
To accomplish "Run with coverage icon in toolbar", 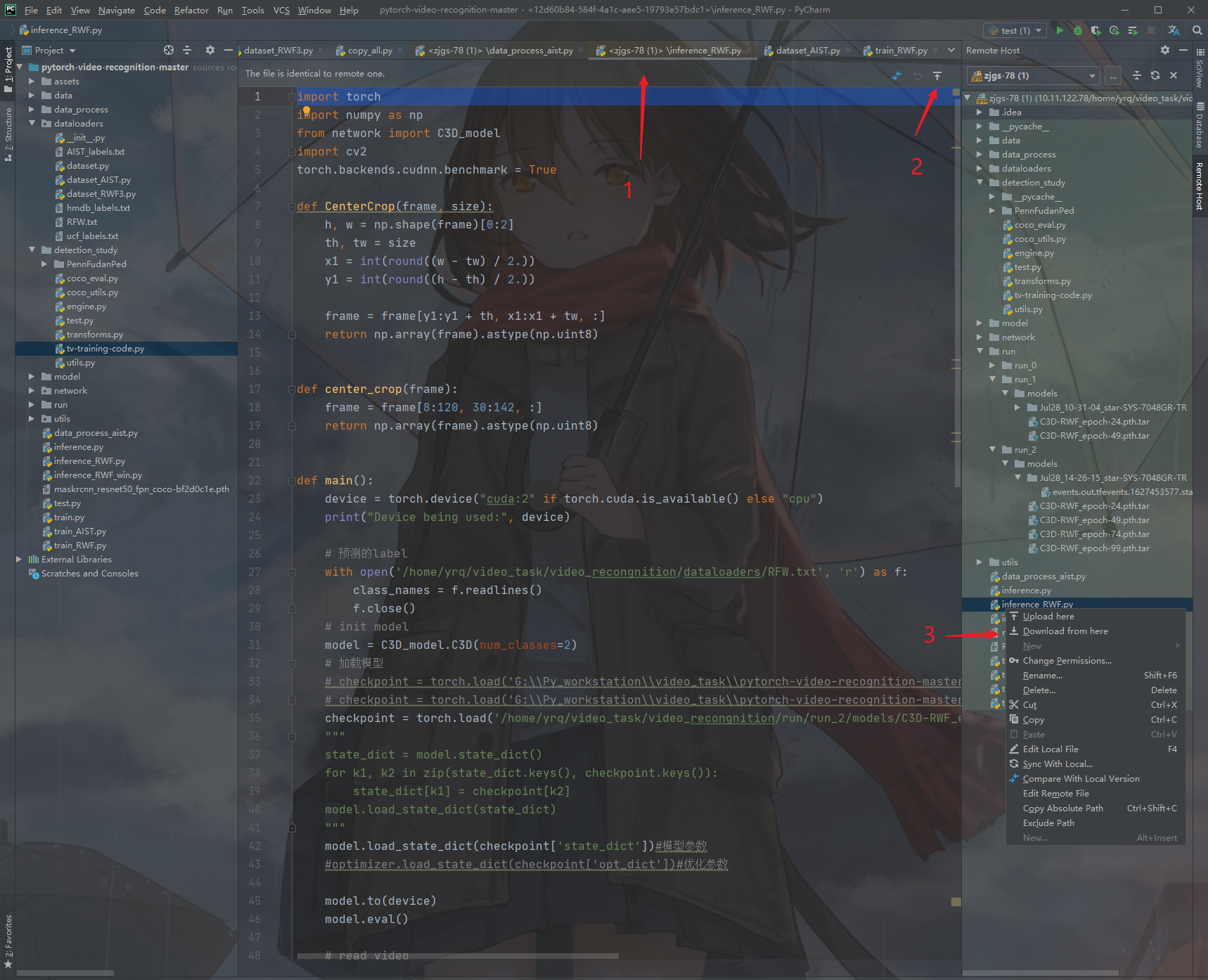I will 1096,30.
